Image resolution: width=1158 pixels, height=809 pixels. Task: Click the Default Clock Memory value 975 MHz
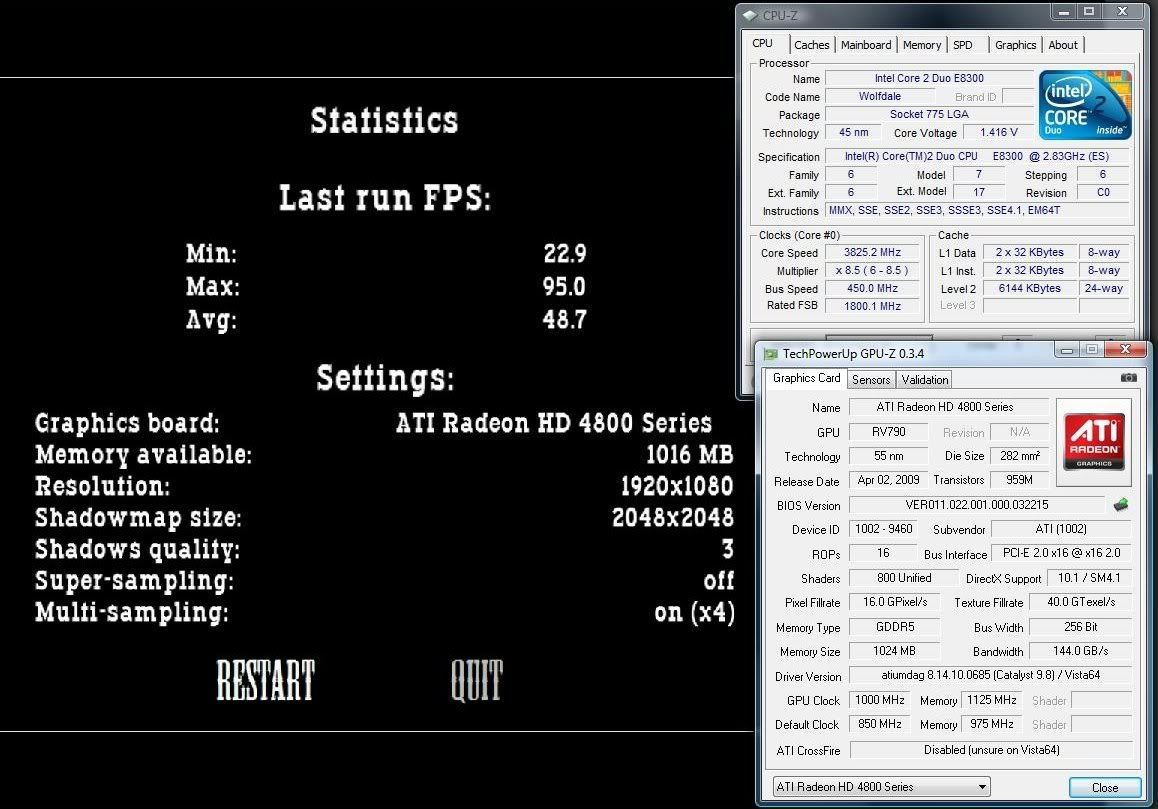click(992, 724)
